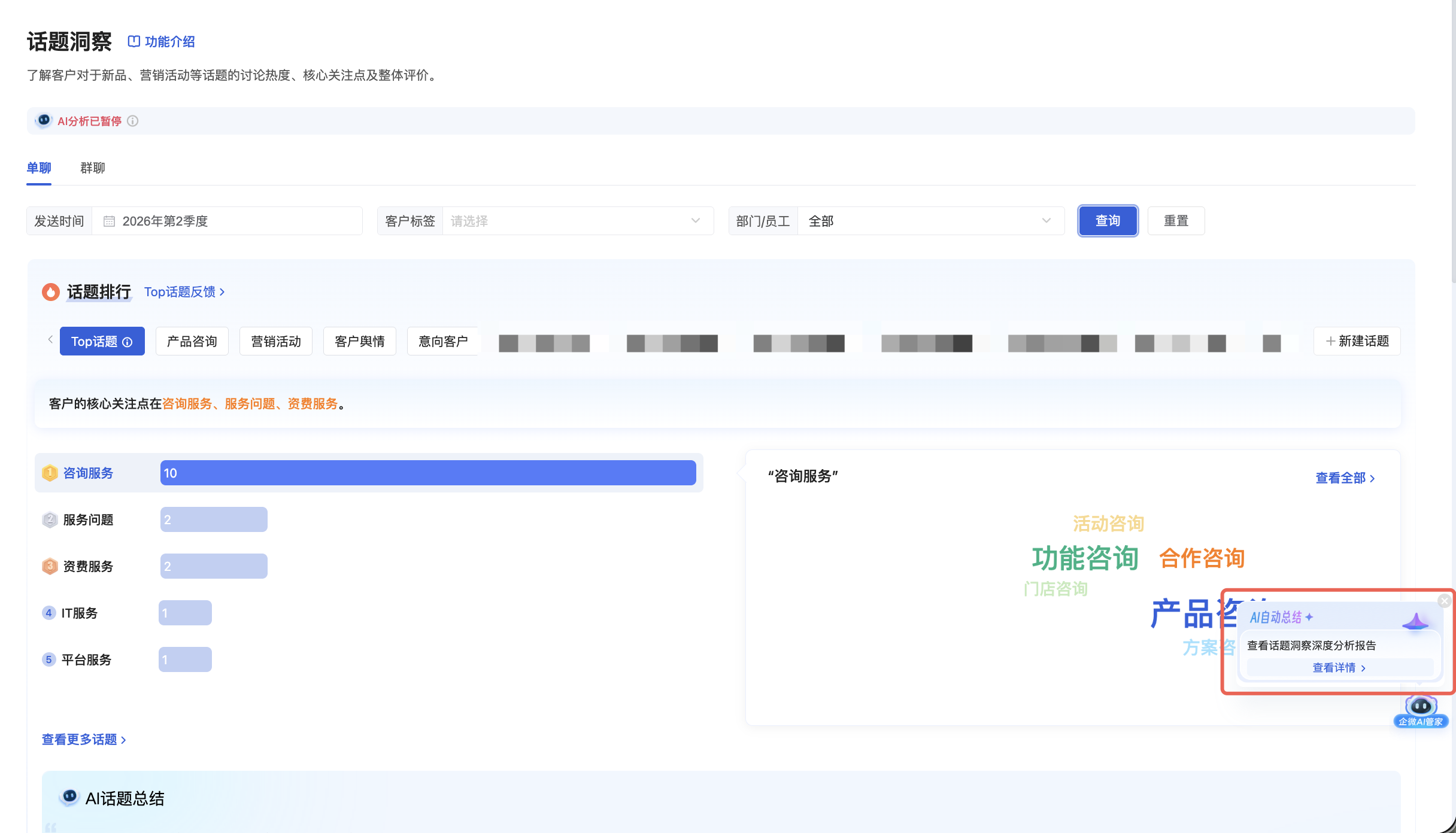Select the 意向客户 topic tab
Image resolution: width=1456 pixels, height=833 pixels.
443,341
